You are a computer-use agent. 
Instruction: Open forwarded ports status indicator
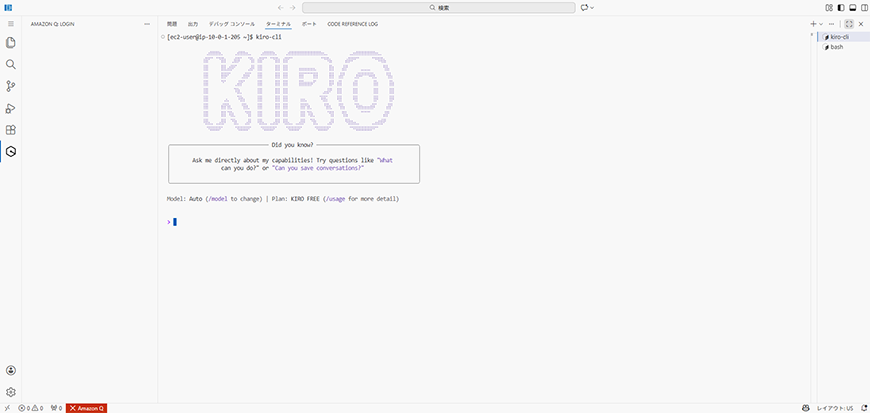(56, 408)
